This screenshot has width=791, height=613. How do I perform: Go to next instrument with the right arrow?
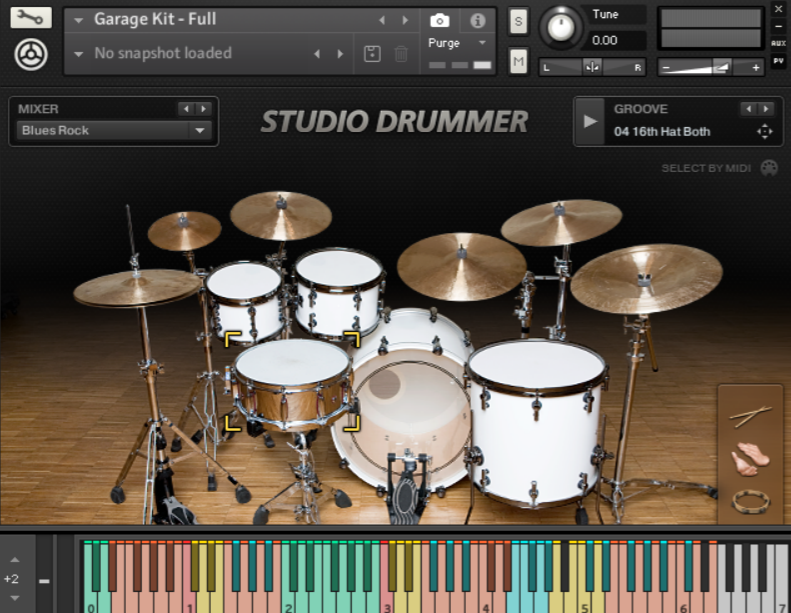click(x=405, y=20)
